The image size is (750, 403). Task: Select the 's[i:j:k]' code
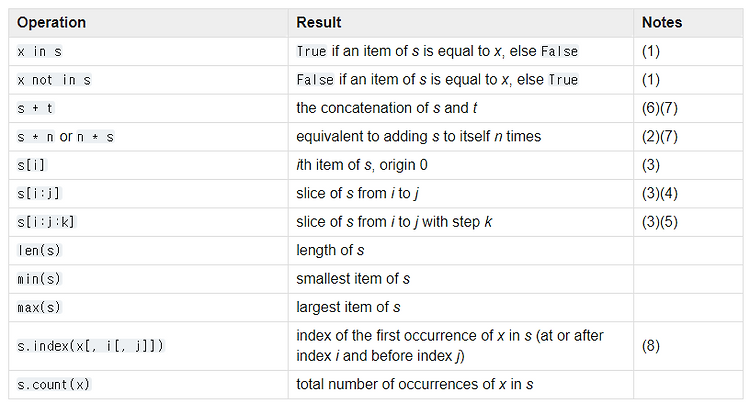[46, 222]
